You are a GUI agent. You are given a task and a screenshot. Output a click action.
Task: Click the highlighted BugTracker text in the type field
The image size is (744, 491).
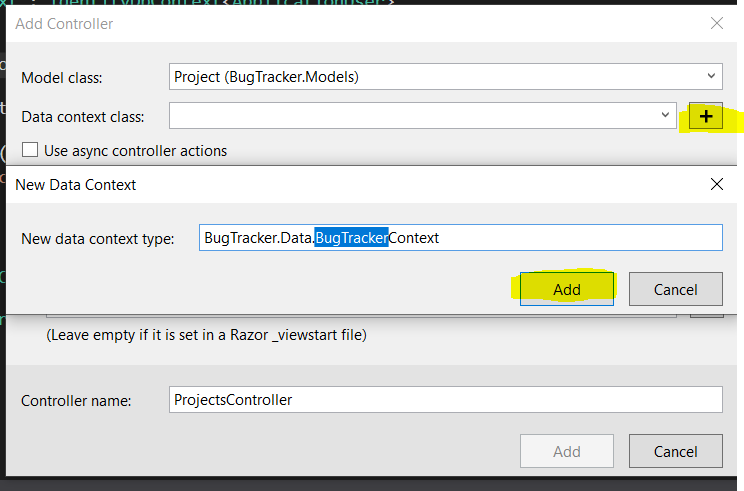[x=351, y=238]
